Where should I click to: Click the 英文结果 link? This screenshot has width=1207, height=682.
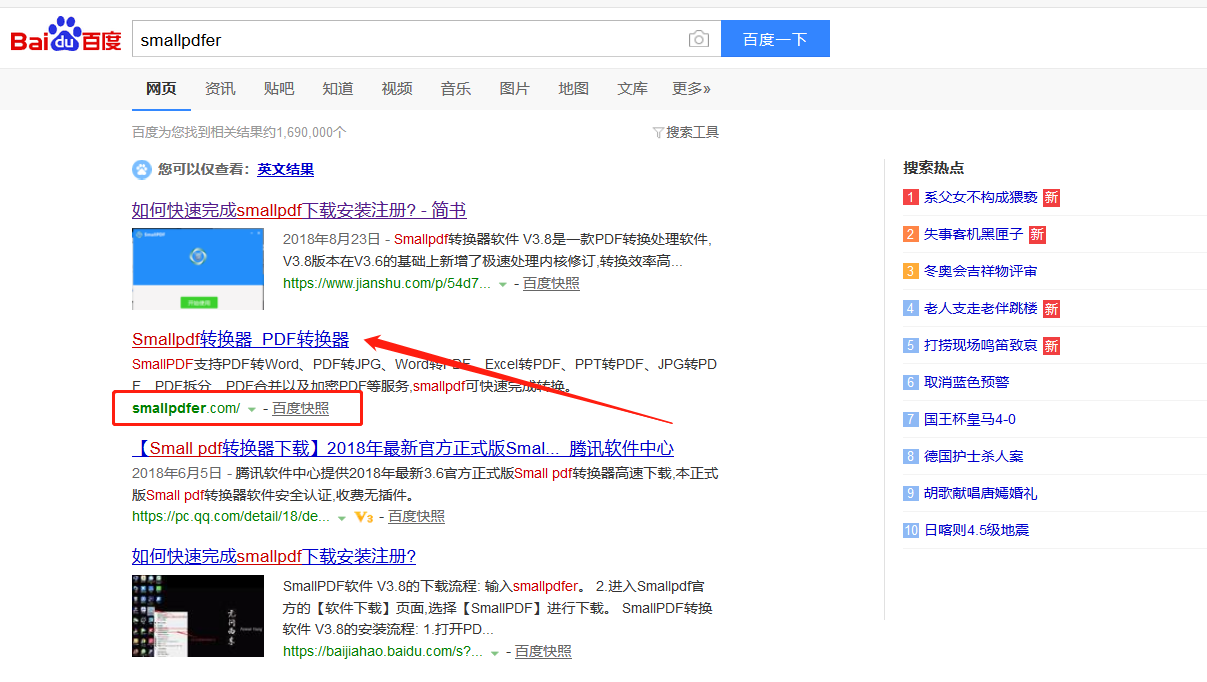(x=286, y=170)
